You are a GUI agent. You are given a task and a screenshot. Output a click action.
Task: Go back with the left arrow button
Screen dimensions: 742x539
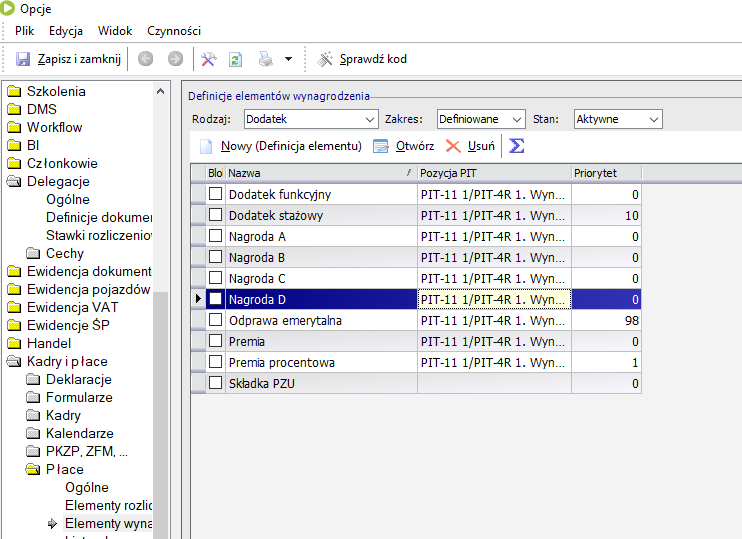point(145,59)
